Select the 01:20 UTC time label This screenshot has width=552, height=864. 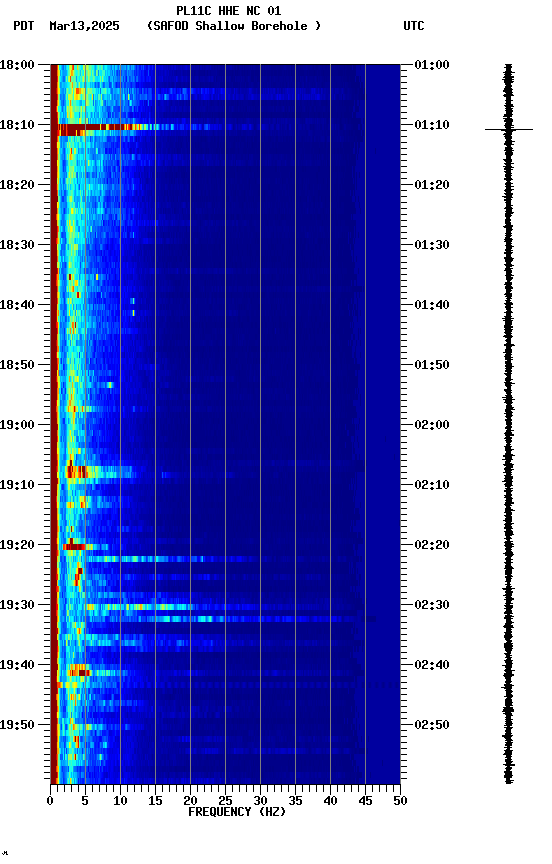click(x=432, y=185)
